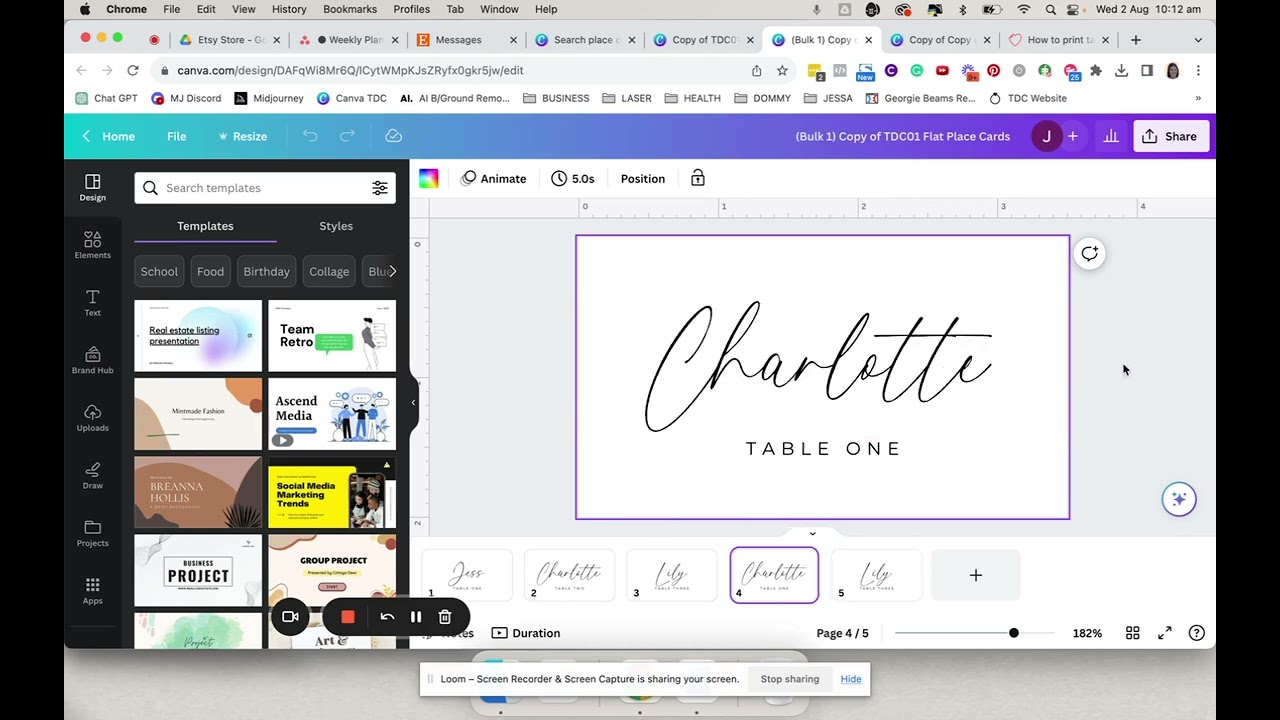
Task: Select page 5 Lily thumbnail
Action: pos(876,575)
